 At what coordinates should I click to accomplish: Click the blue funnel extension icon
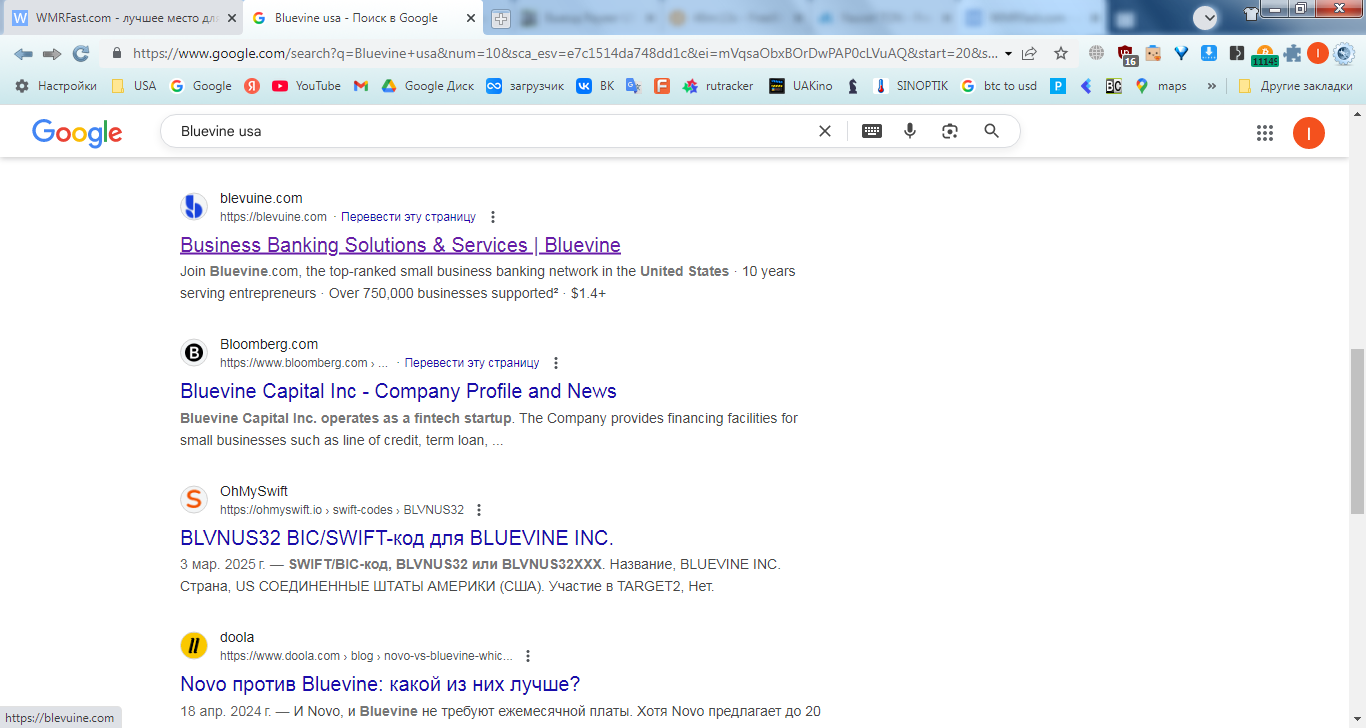click(1181, 54)
